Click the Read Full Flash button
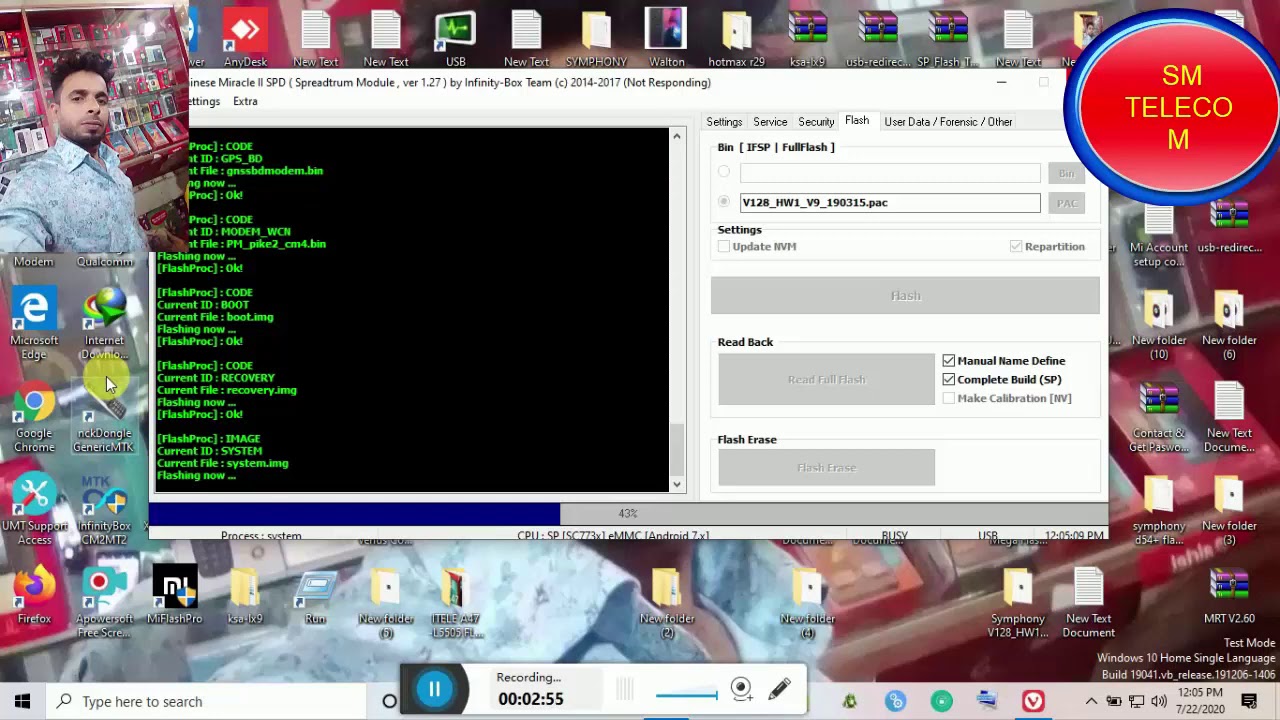This screenshot has width=1280, height=720. tap(826, 379)
